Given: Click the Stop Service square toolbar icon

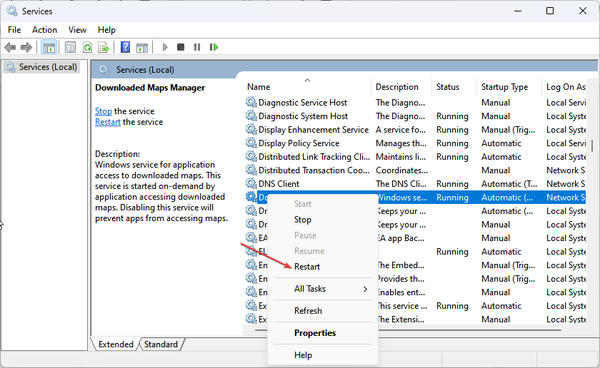Looking at the screenshot, I should point(181,47).
